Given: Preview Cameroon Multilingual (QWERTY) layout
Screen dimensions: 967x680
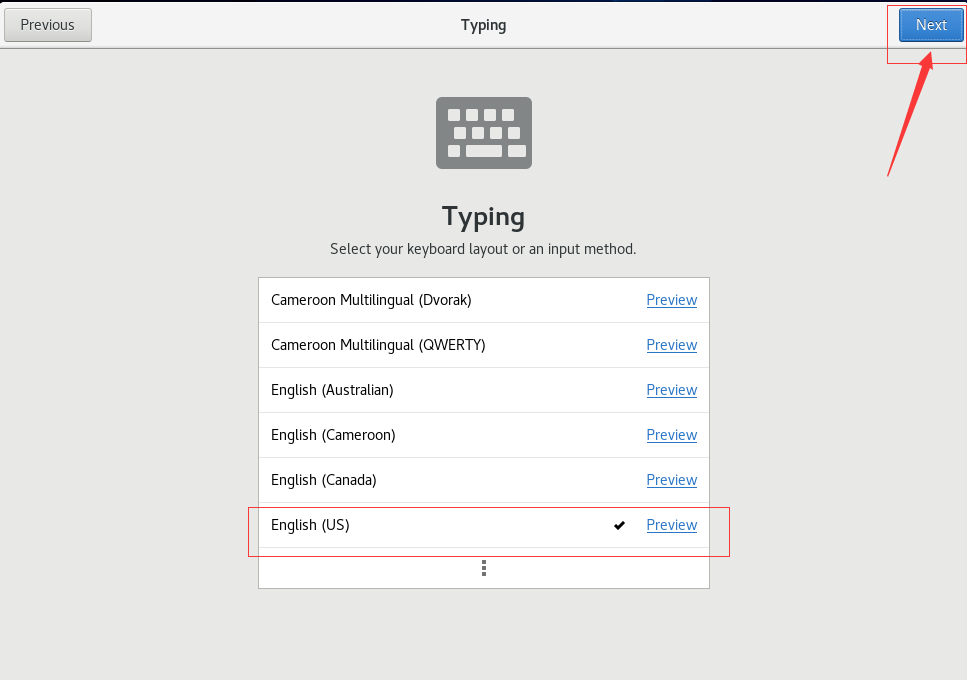Looking at the screenshot, I should pyautogui.click(x=672, y=345).
